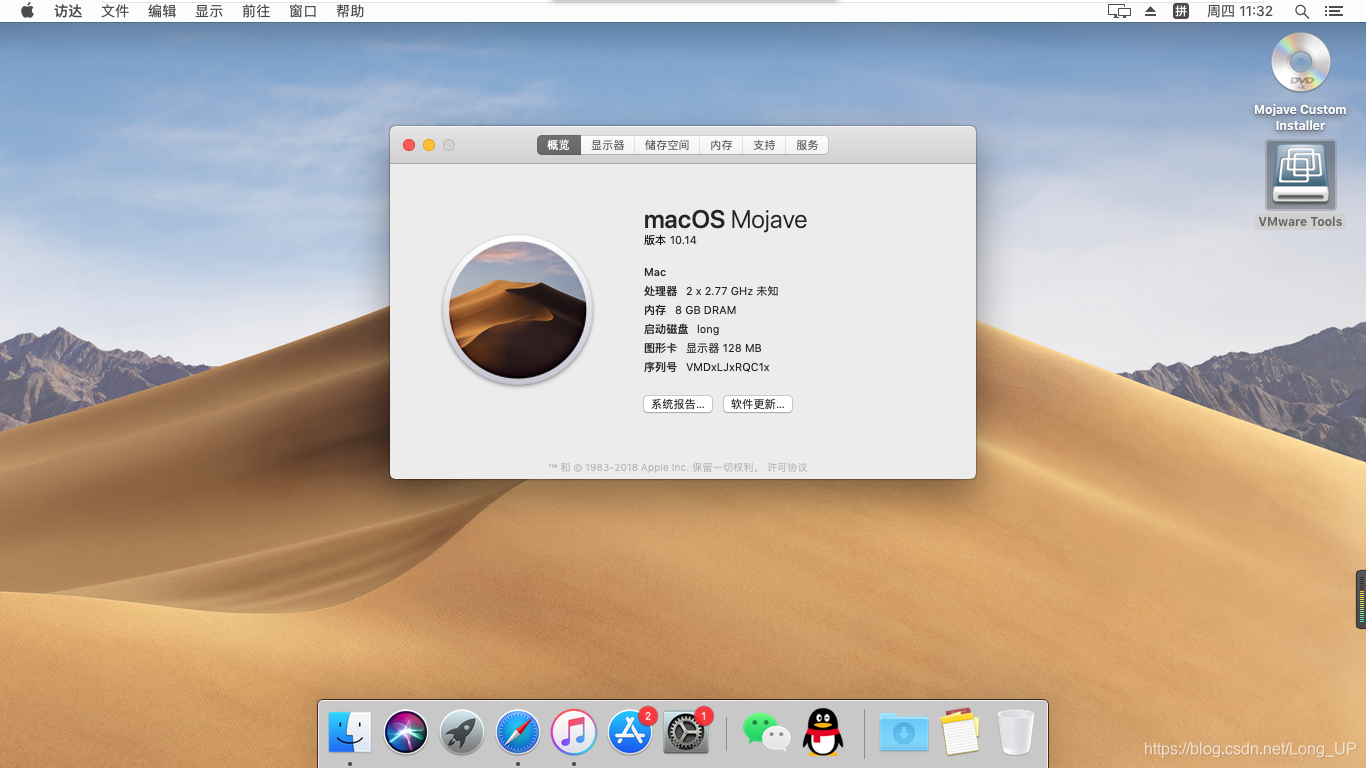1366x768 pixels.
Task: Open the Trash in Dock
Action: click(x=1016, y=733)
